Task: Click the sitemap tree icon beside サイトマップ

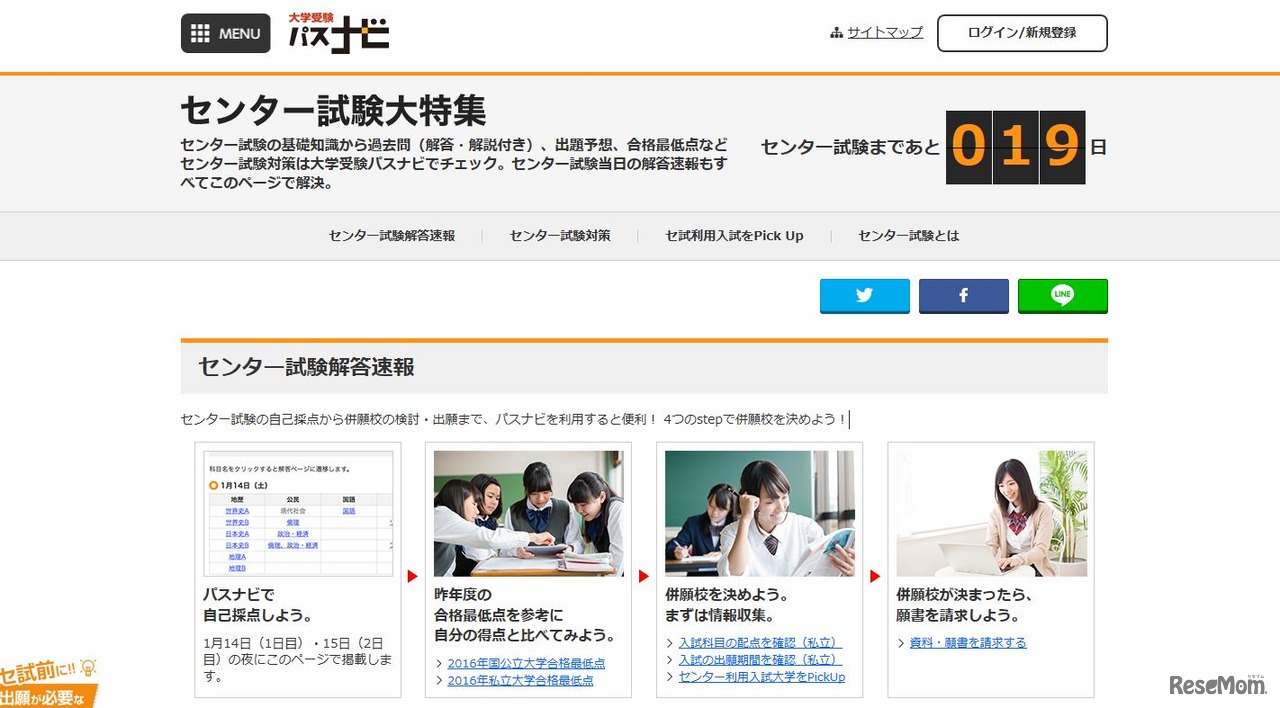Action: 835,31
